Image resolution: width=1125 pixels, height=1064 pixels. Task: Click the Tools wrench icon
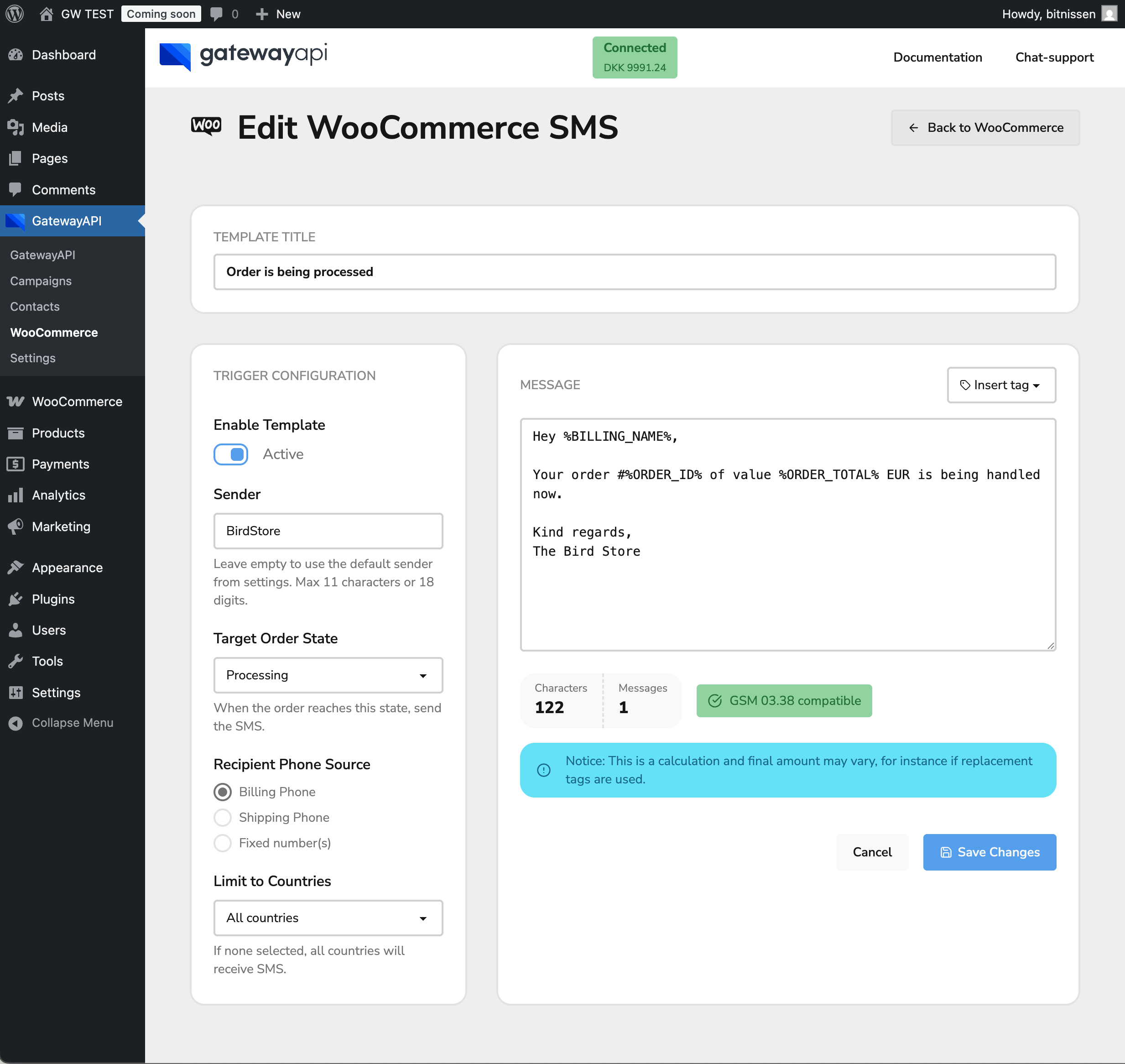pyautogui.click(x=16, y=661)
